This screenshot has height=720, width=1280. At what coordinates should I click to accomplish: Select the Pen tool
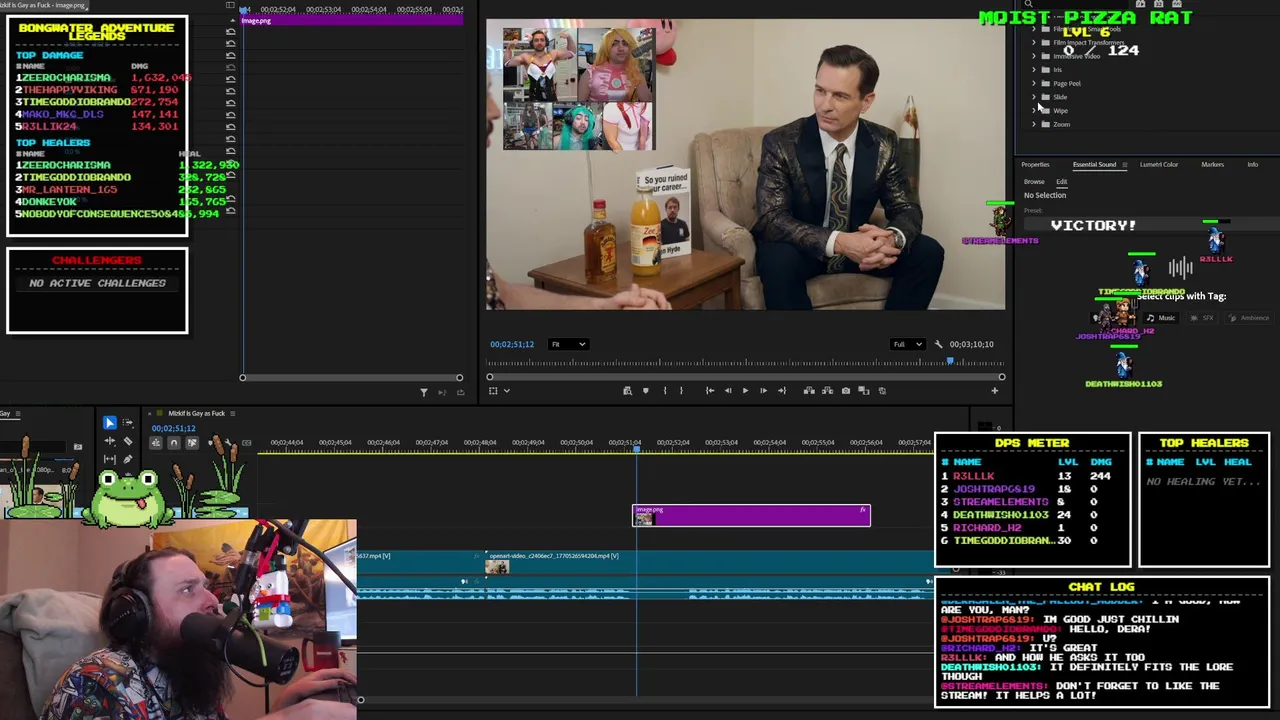(x=128, y=459)
